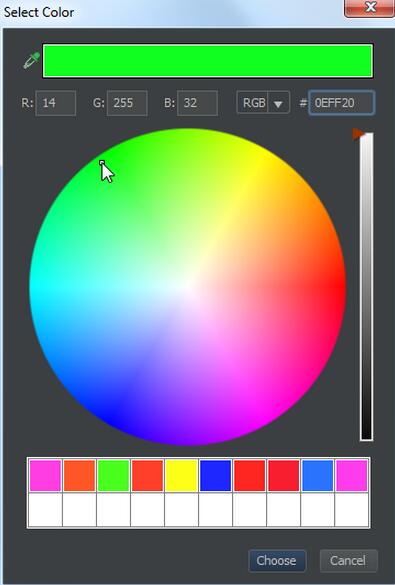Screen dimensions: 395x585
Task: Click the dropdown arrow beside RGB
Action: (278, 103)
